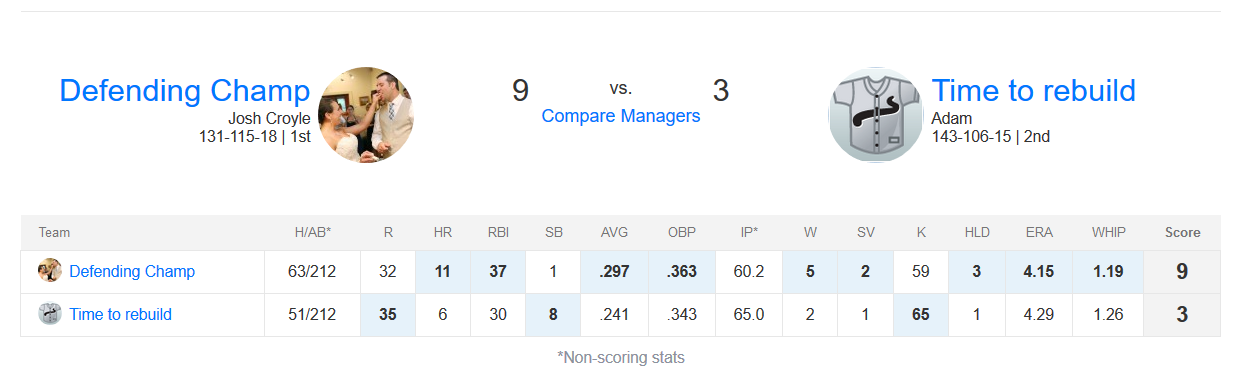
Task: Click the Team column header
Action: (54, 232)
